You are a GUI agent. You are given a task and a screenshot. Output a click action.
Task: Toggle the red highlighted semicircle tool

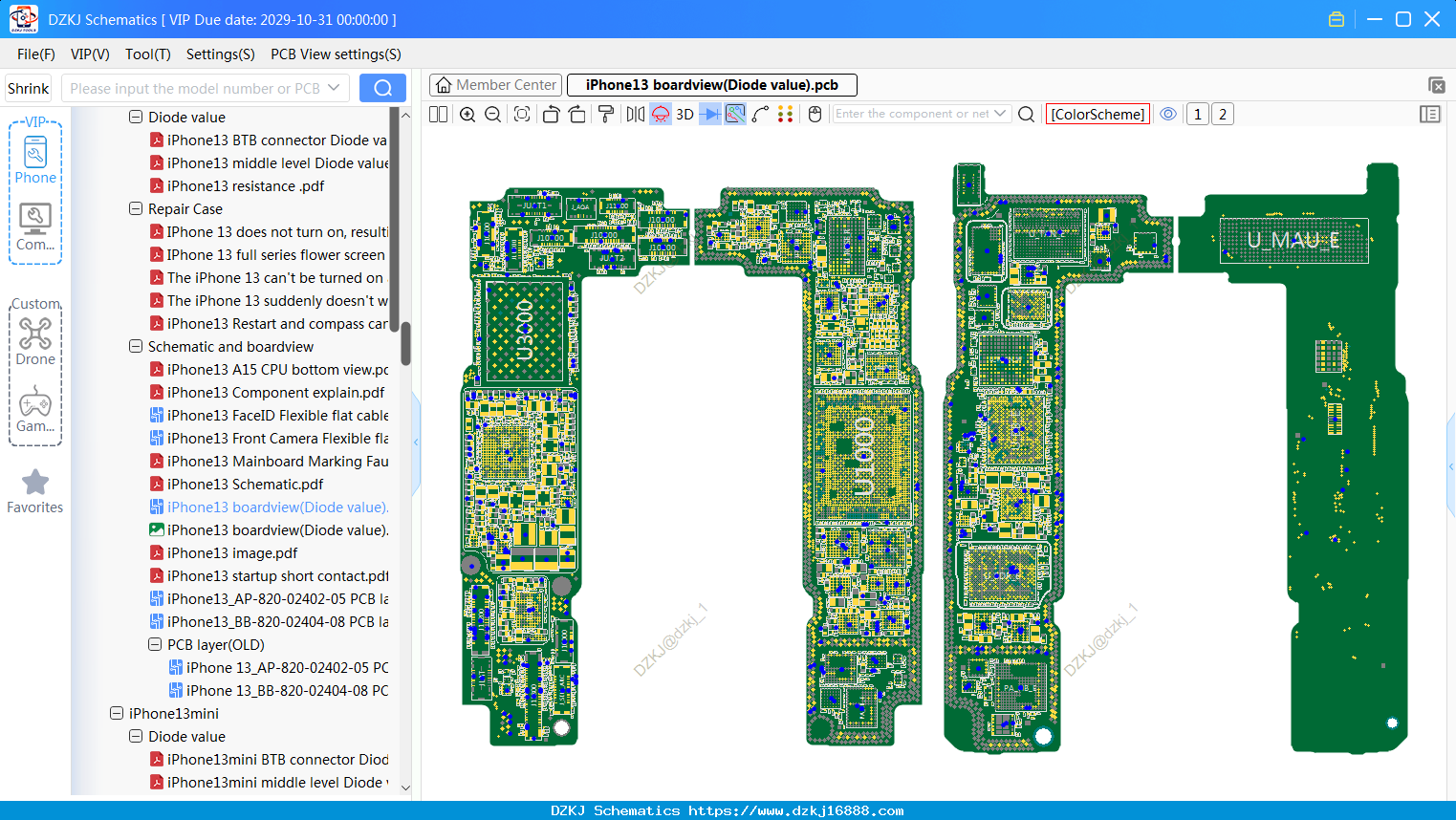661,114
